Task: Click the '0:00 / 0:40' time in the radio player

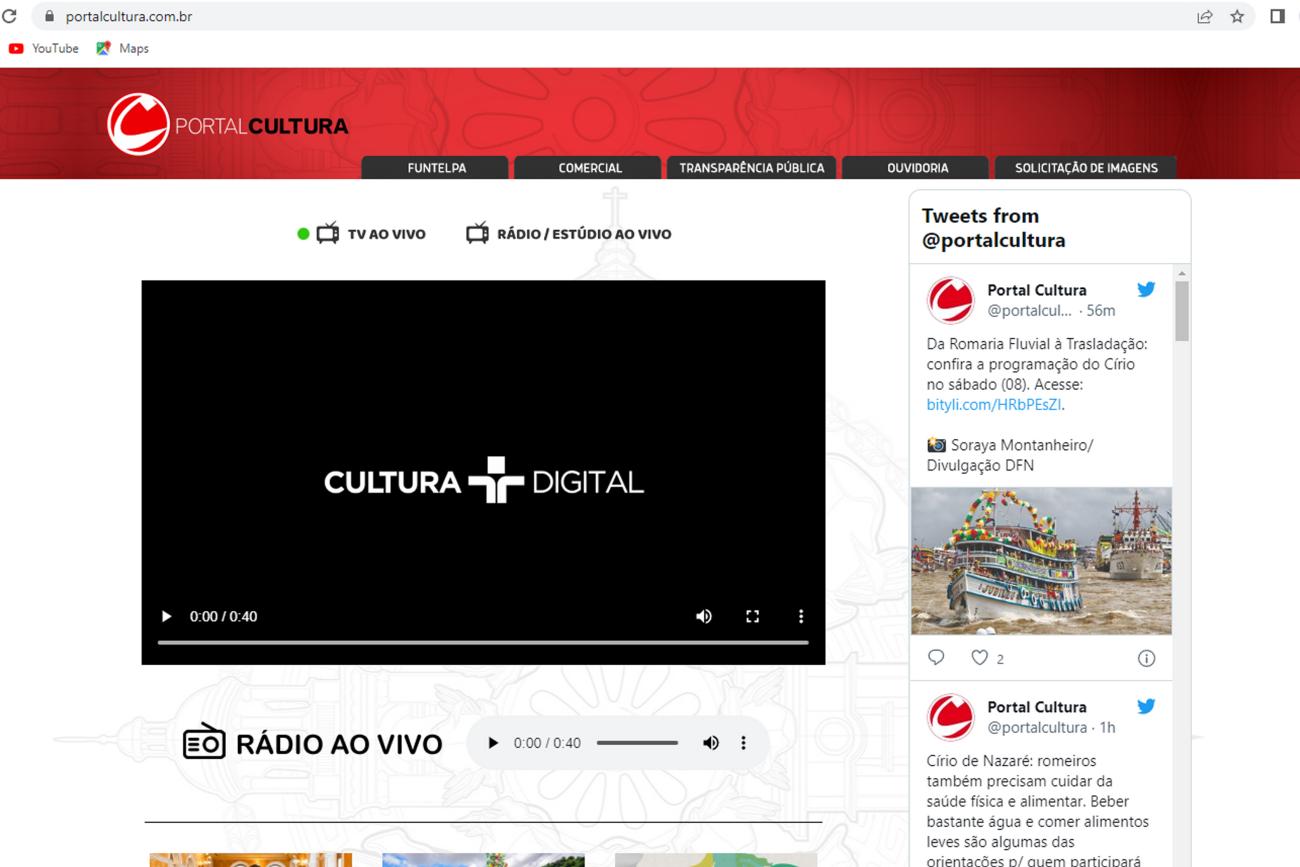Action: click(547, 743)
